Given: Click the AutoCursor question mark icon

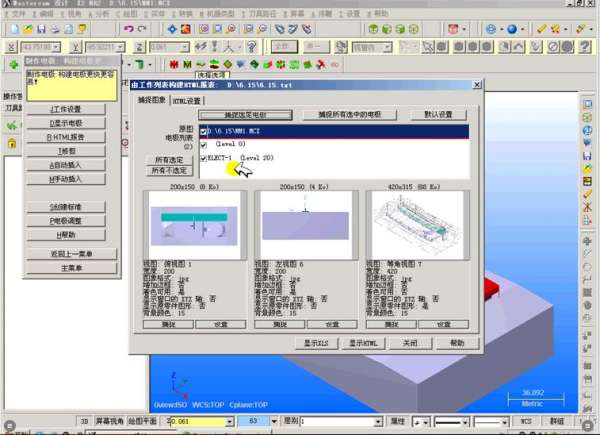Looking at the screenshot, I should coord(251,47).
